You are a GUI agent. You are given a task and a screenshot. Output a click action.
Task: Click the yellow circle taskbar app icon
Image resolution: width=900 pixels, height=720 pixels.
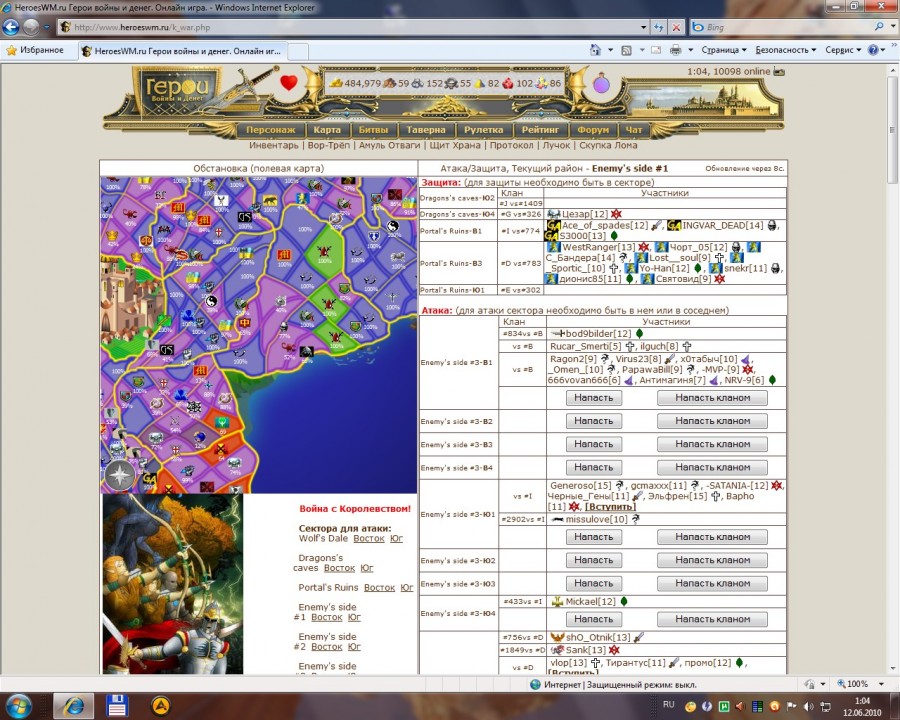point(160,706)
